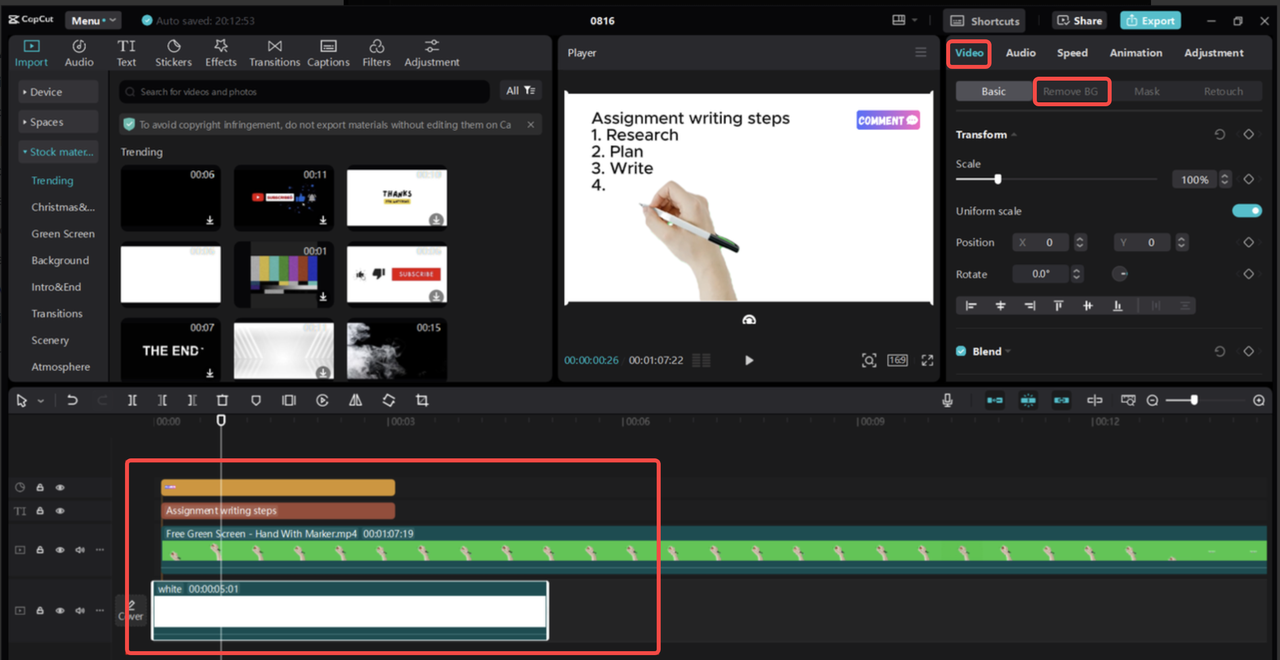
Task: Click the Rotate dial knob
Action: point(1120,274)
